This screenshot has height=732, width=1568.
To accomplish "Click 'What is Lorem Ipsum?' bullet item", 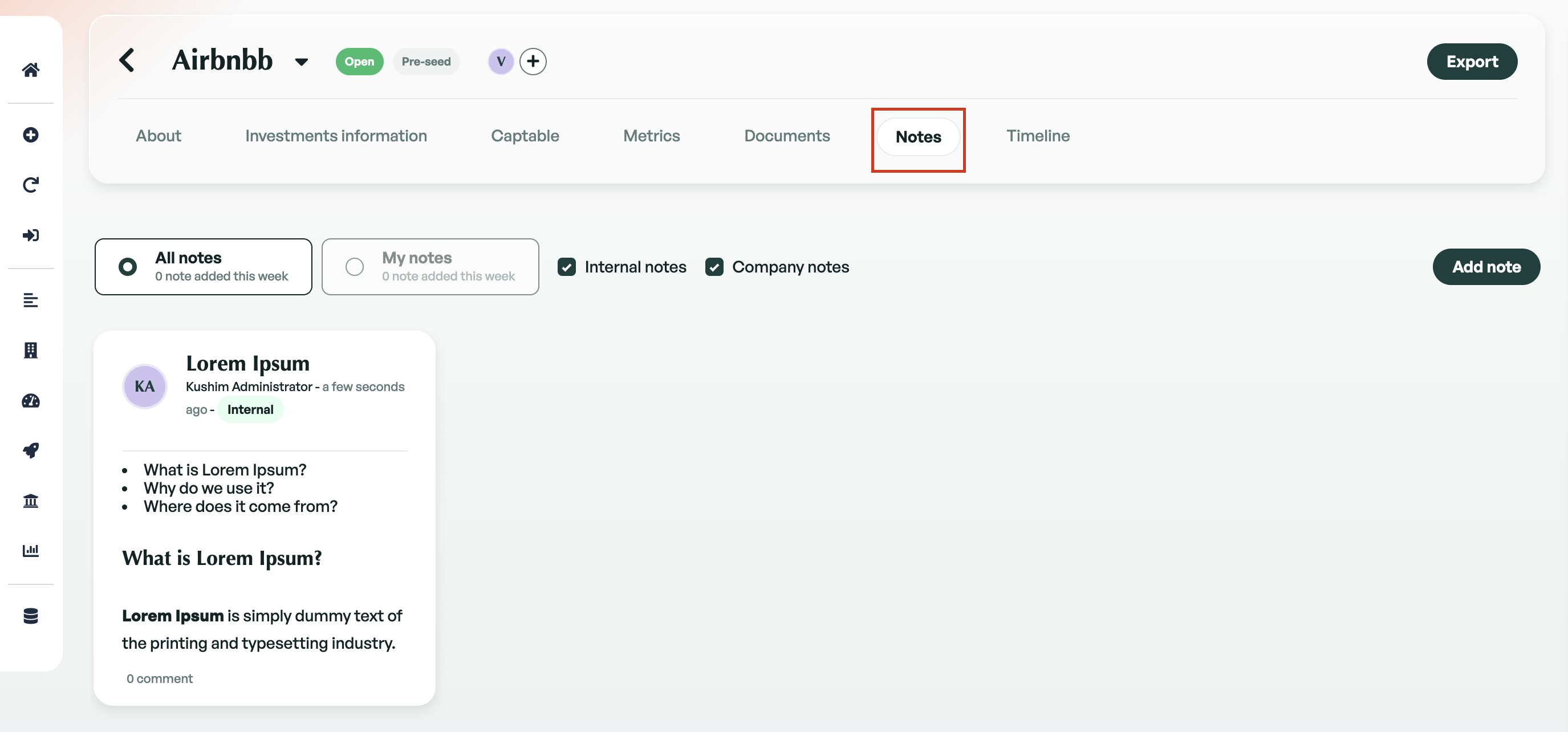I will point(225,470).
